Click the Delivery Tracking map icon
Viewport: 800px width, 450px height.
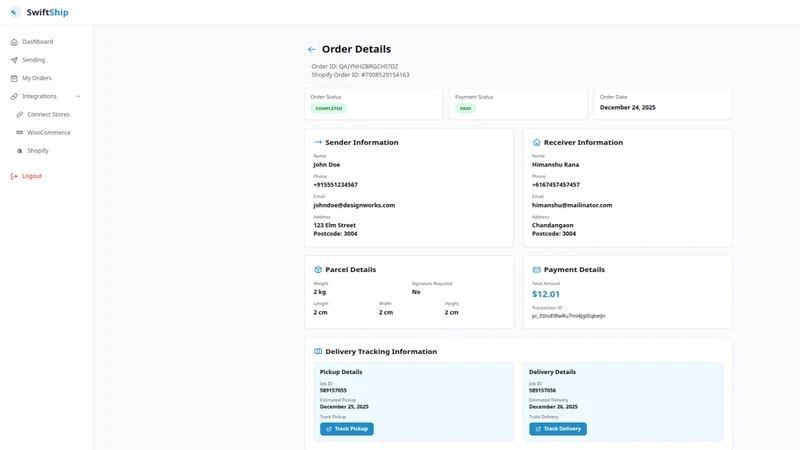click(318, 352)
